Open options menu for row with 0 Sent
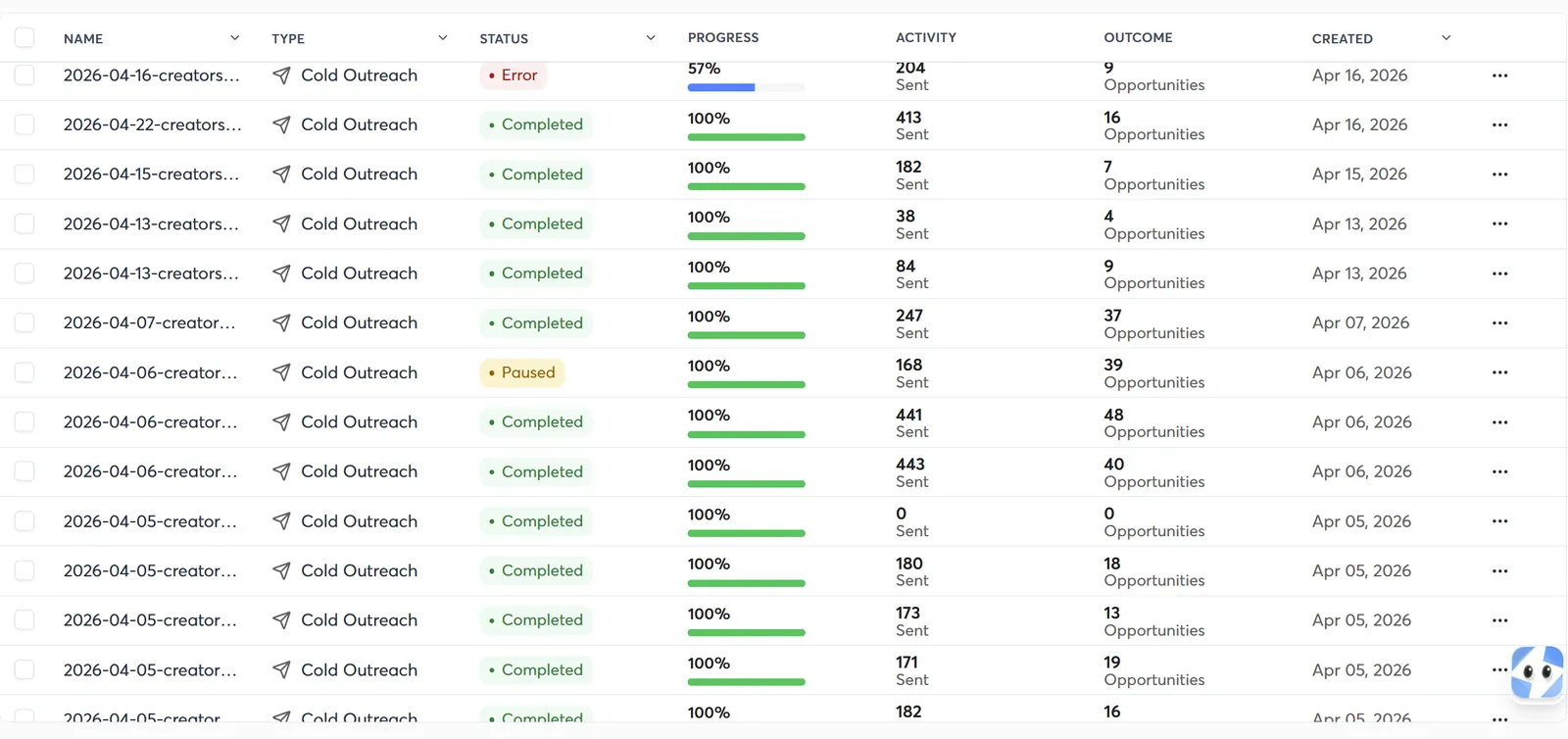This screenshot has height=739, width=1568. (1499, 521)
